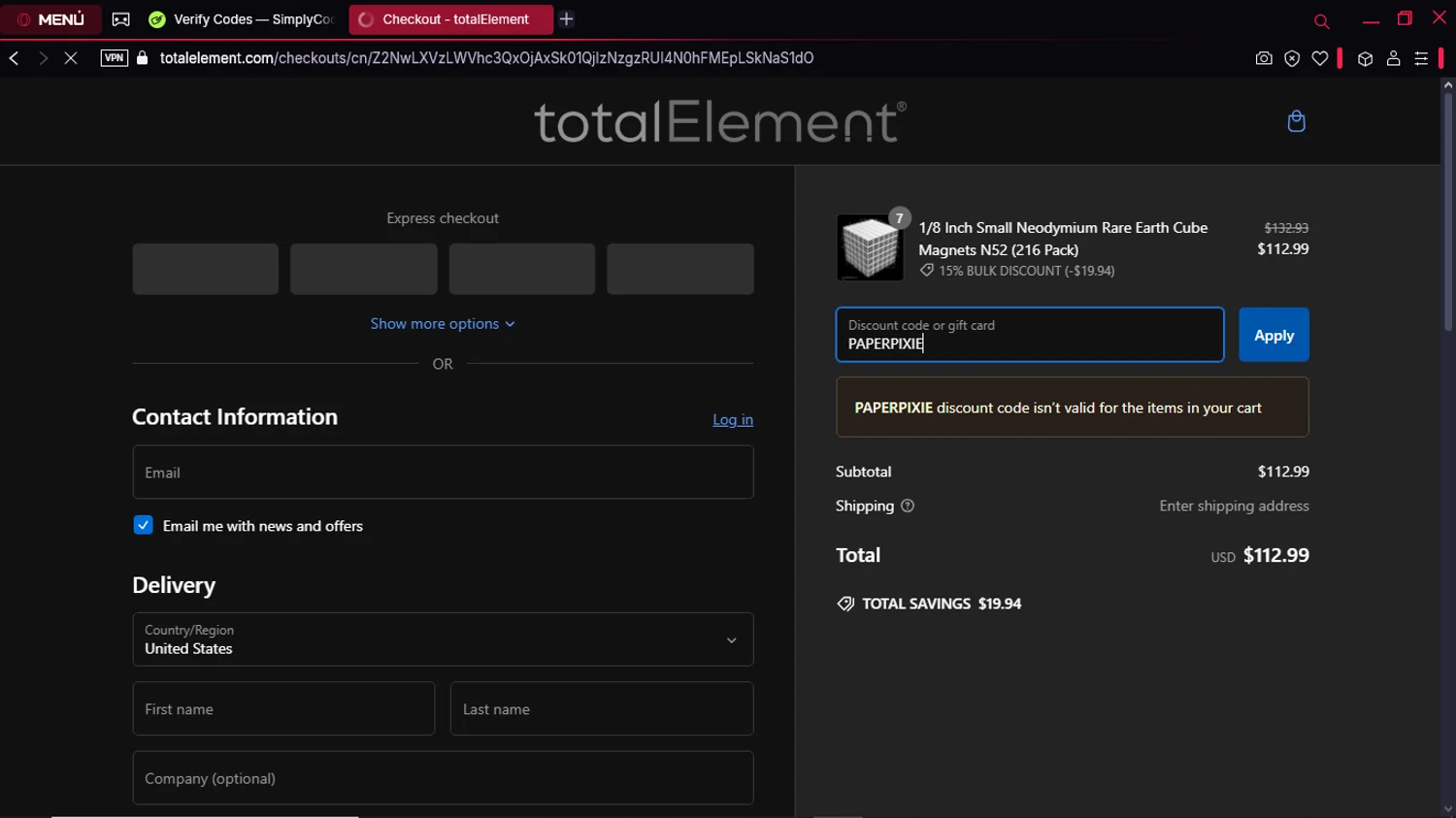
Task: Click the PAPERPIXIE invalid code message
Action: pyautogui.click(x=1073, y=408)
